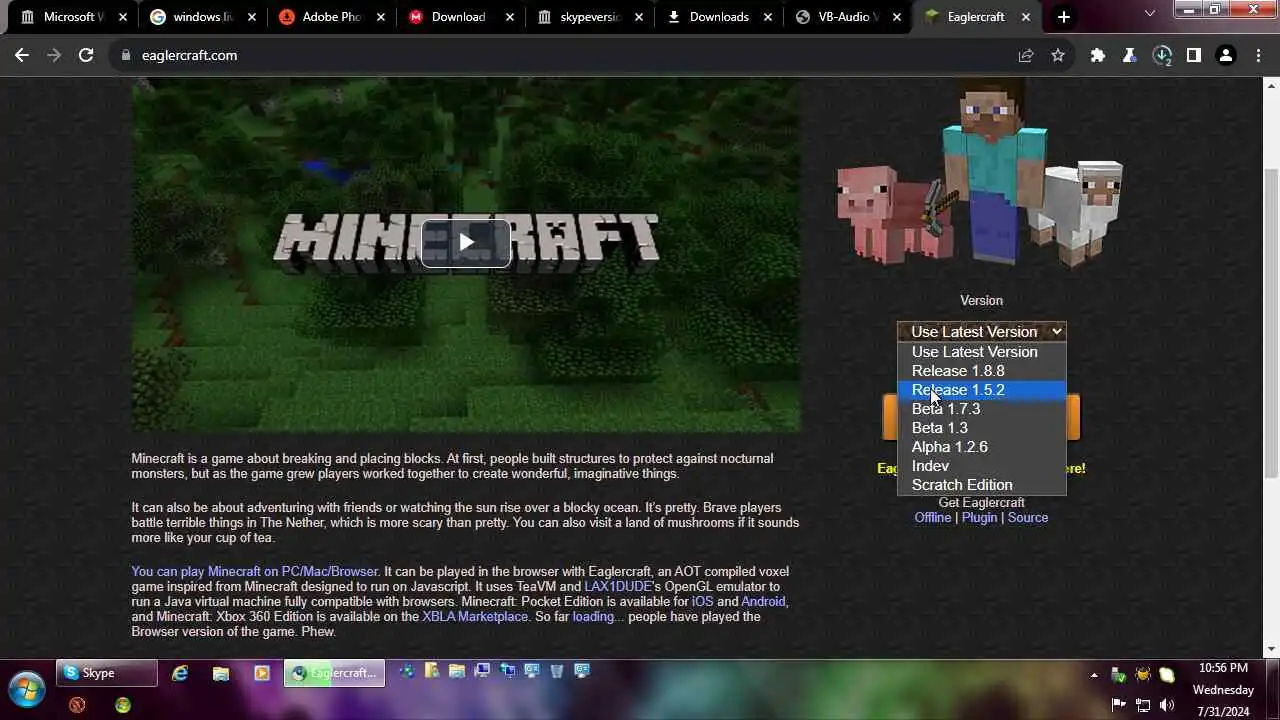
Task: Pick Beta 1.3 version
Action: (x=982, y=428)
